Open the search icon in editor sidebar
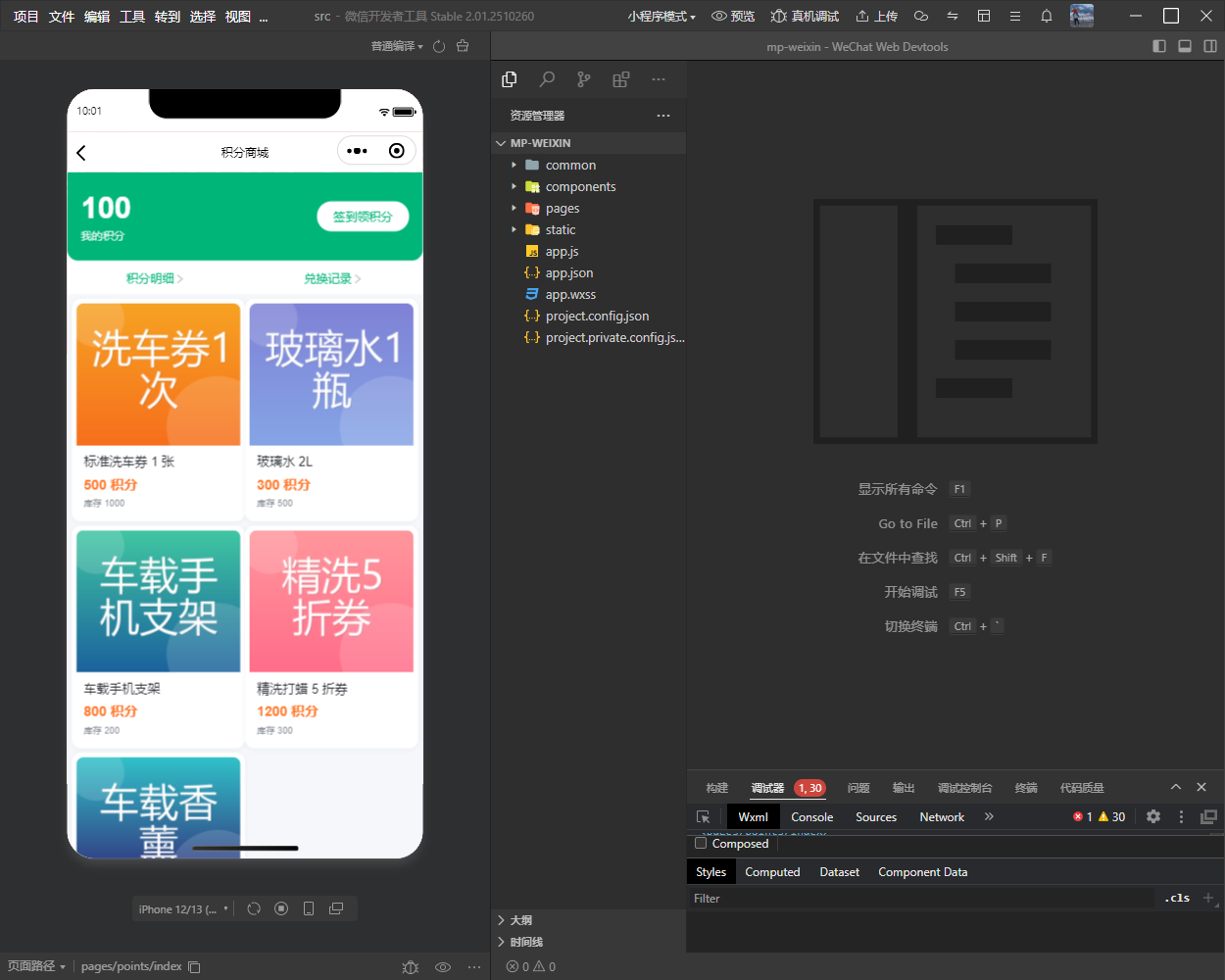This screenshot has width=1225, height=980. pos(547,79)
